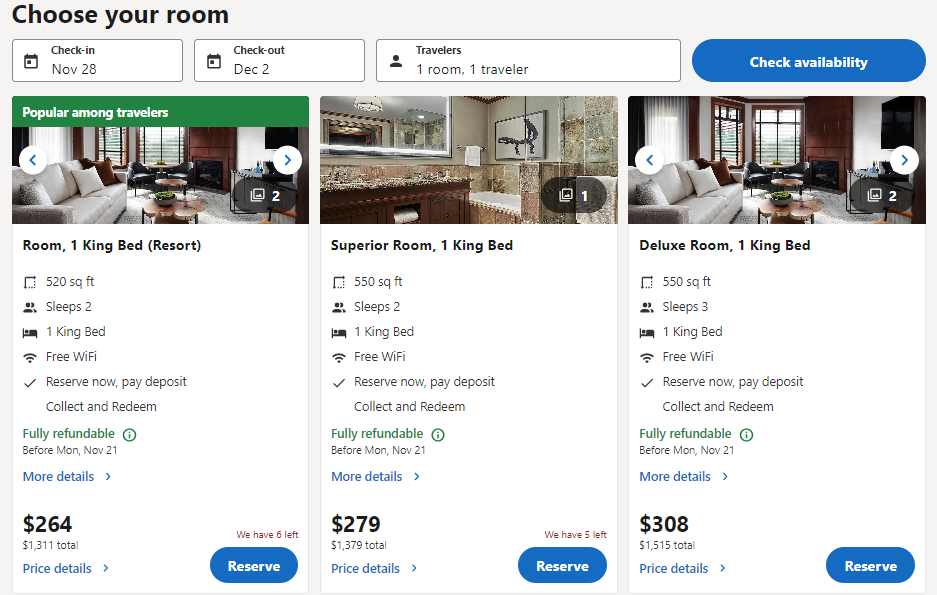Reserve the Deluxe Room at $308
Viewport: 937px width, 595px height.
(x=870, y=566)
